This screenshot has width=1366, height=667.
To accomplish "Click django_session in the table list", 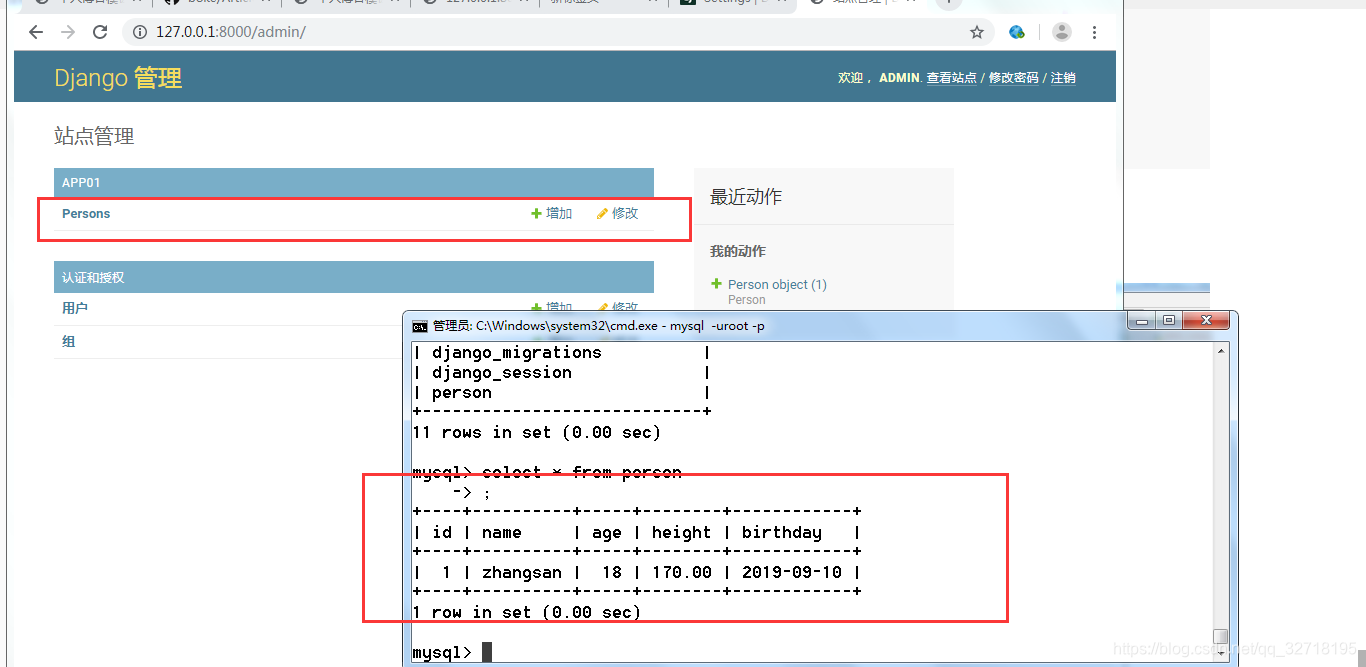I will click(x=502, y=372).
